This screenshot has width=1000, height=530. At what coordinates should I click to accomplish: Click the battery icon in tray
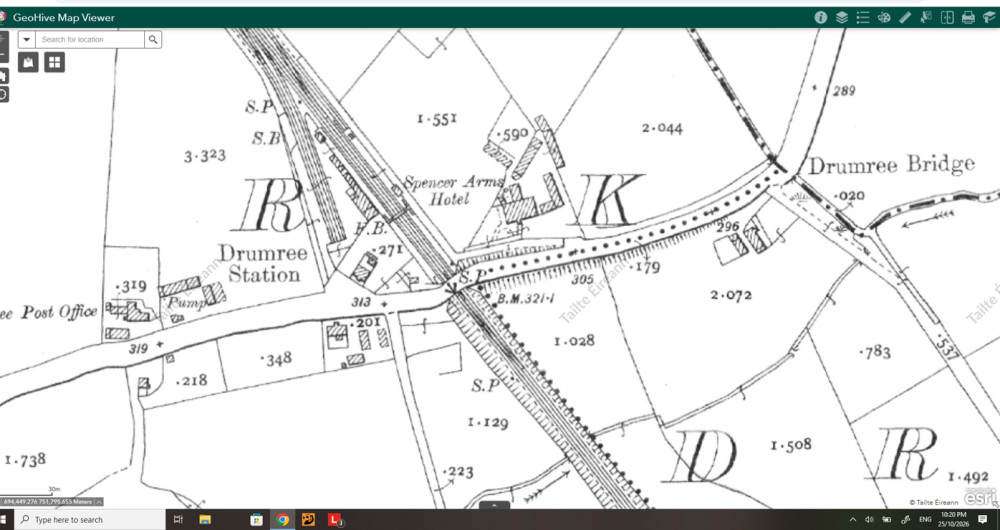[x=886, y=520]
